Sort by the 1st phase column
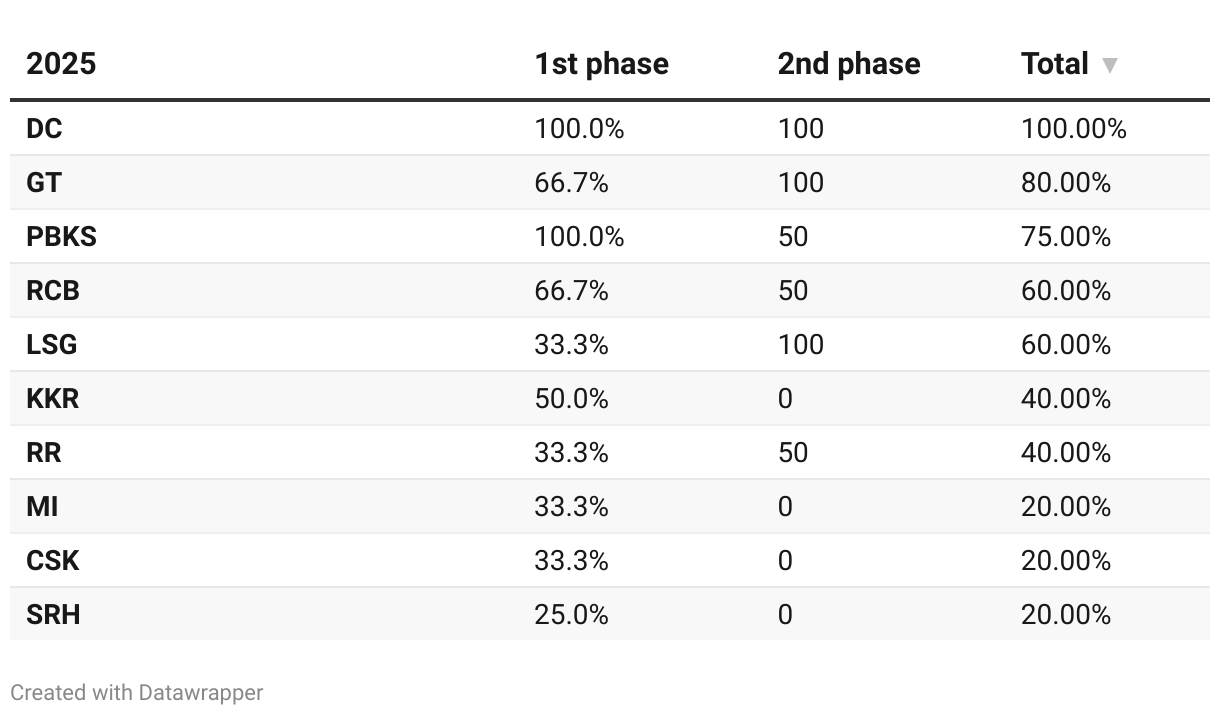Viewport: 1220px width, 716px height. (x=601, y=64)
